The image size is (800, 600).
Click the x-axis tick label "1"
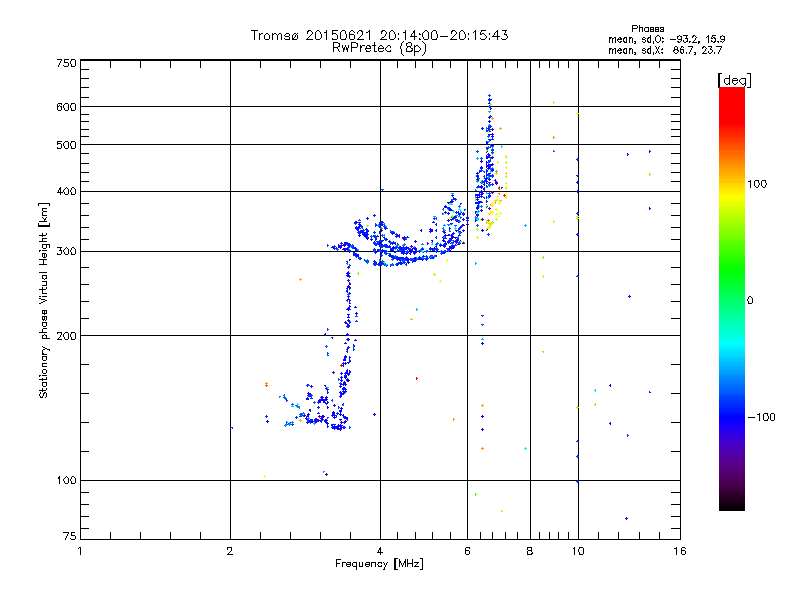80,551
